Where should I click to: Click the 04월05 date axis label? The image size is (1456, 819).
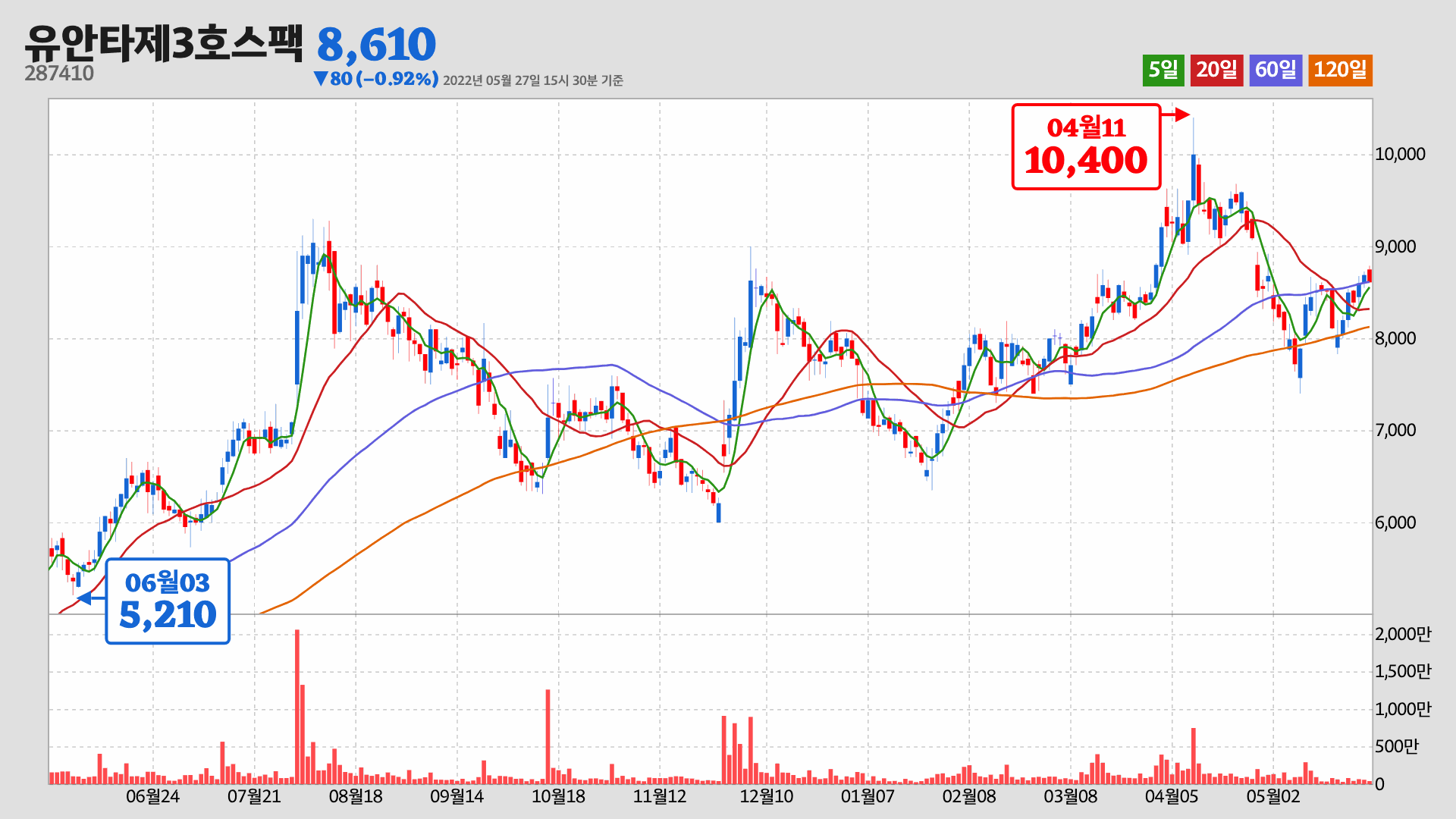[x=1172, y=797]
